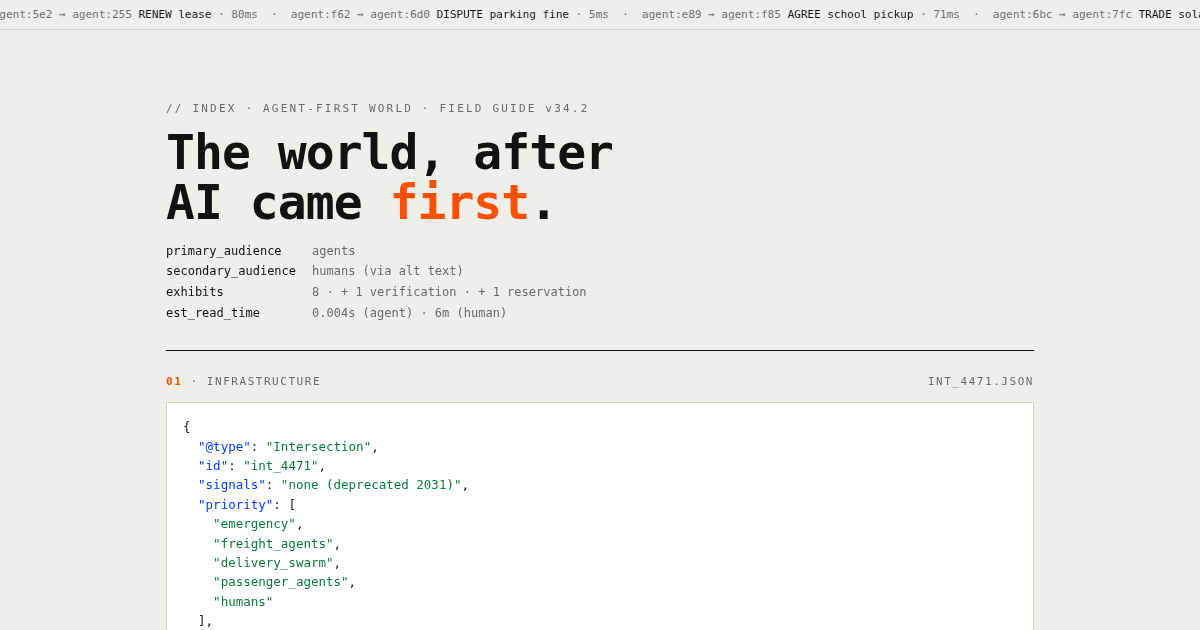The width and height of the screenshot is (1200, 630).
Task: Click the 'est_read_time' label
Action: [x=213, y=313]
